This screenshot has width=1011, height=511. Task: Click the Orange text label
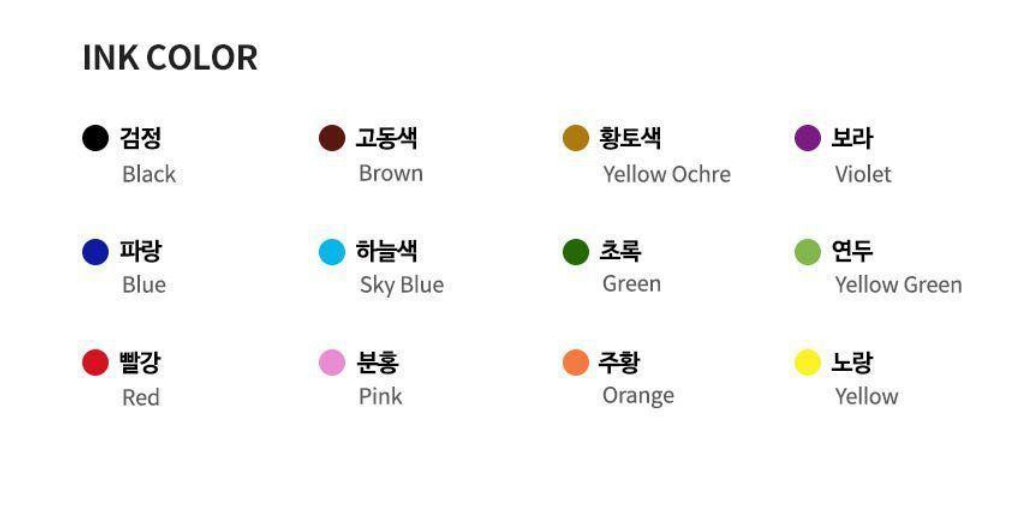638,396
